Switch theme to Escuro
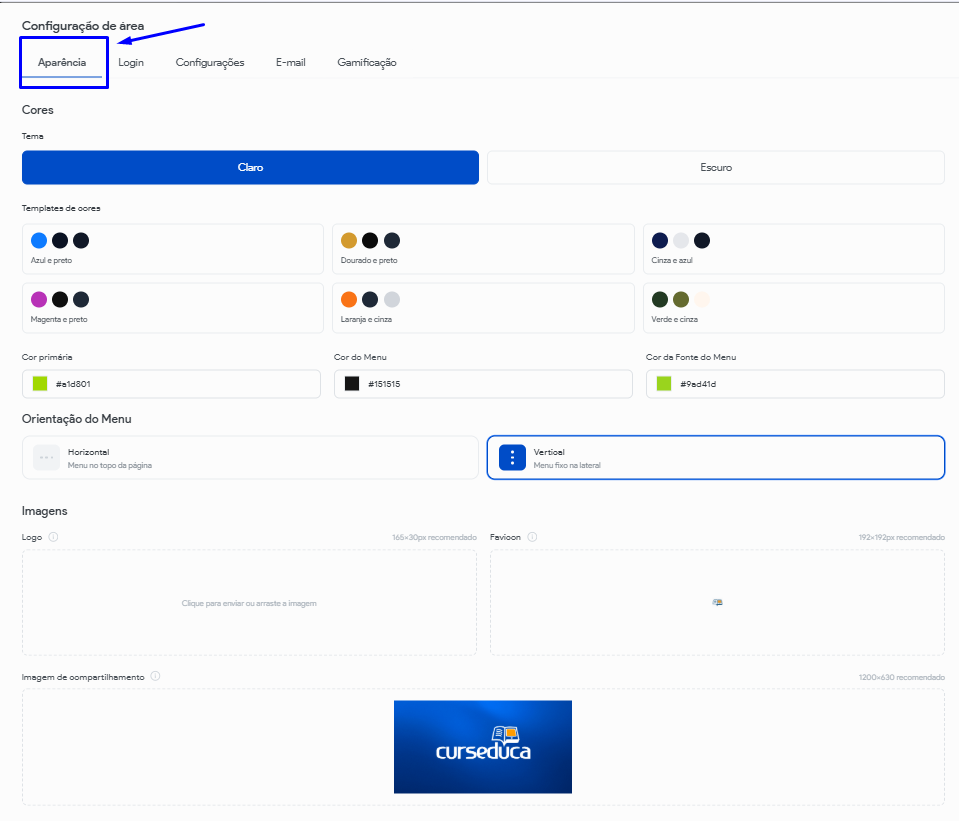 pos(715,168)
